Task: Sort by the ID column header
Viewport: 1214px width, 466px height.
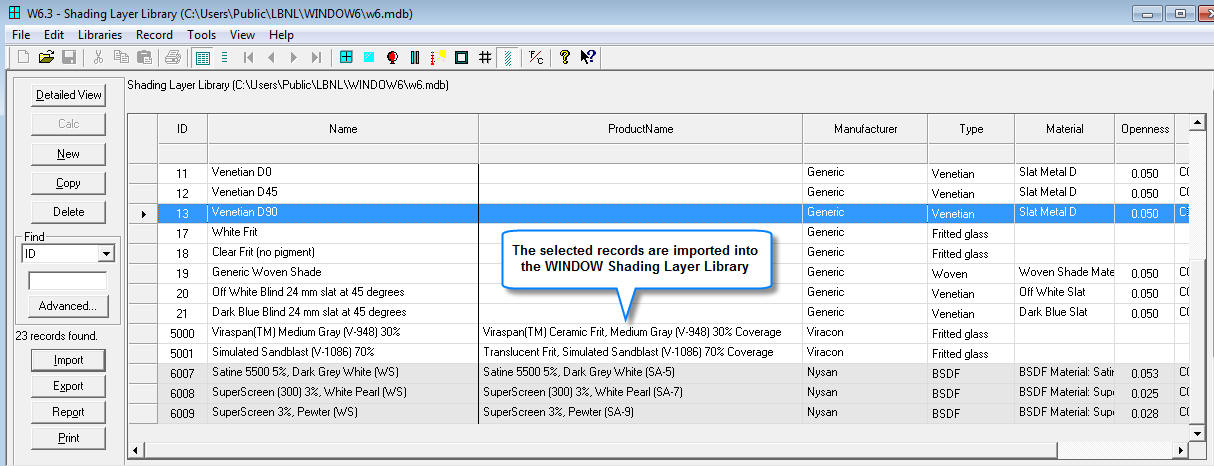Action: [182, 129]
